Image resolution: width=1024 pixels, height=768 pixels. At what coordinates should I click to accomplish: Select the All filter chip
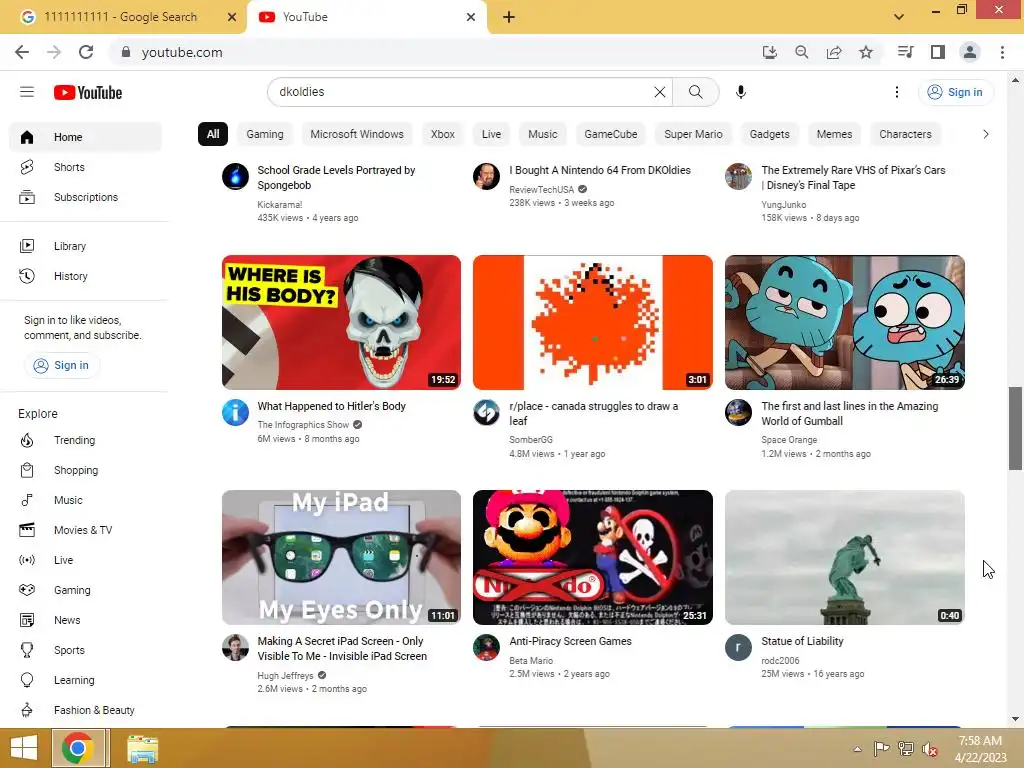(213, 134)
